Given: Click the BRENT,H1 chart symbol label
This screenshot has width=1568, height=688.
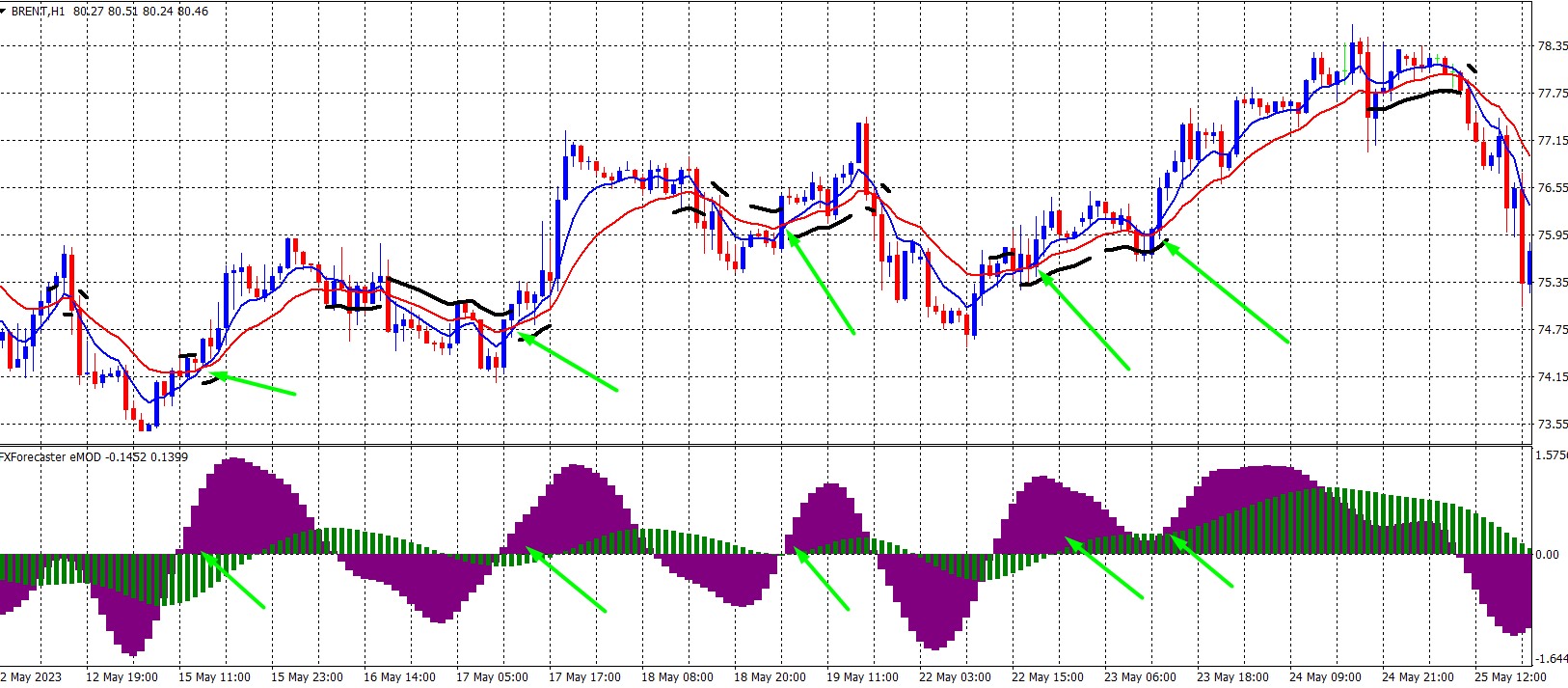Looking at the screenshot, I should click(x=39, y=12).
